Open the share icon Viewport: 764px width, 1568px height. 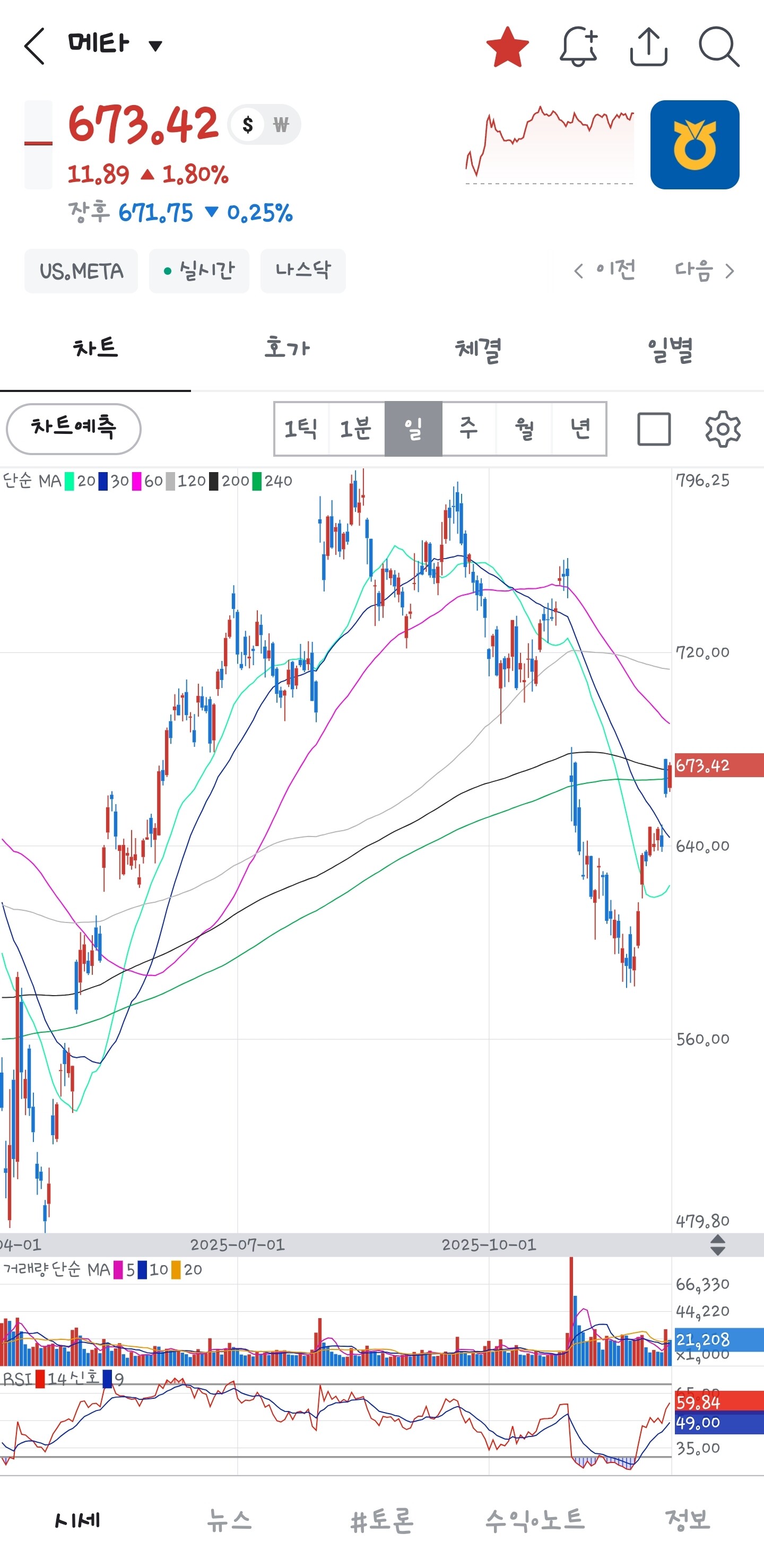(648, 46)
